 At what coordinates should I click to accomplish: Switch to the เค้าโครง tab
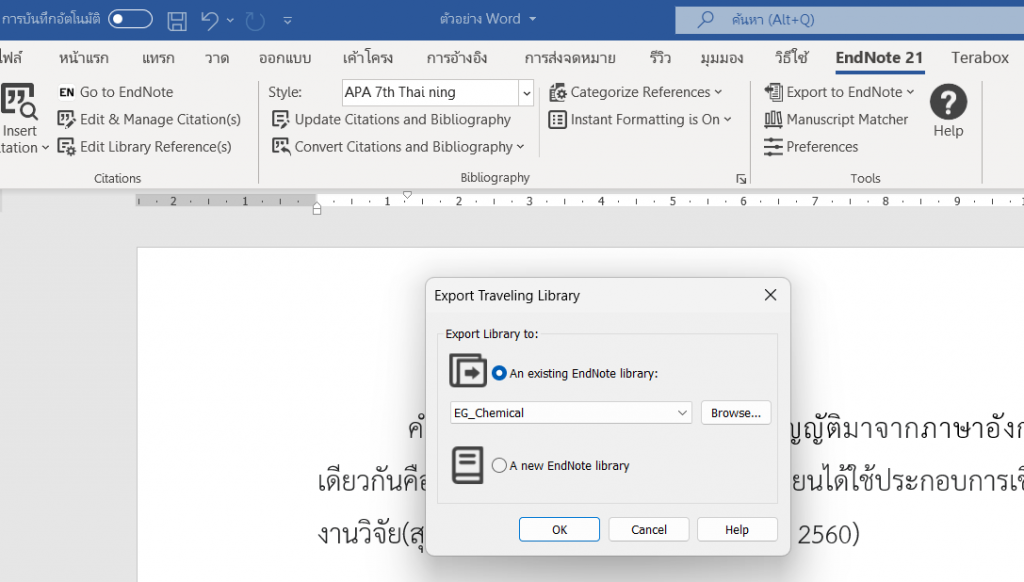pos(368,58)
